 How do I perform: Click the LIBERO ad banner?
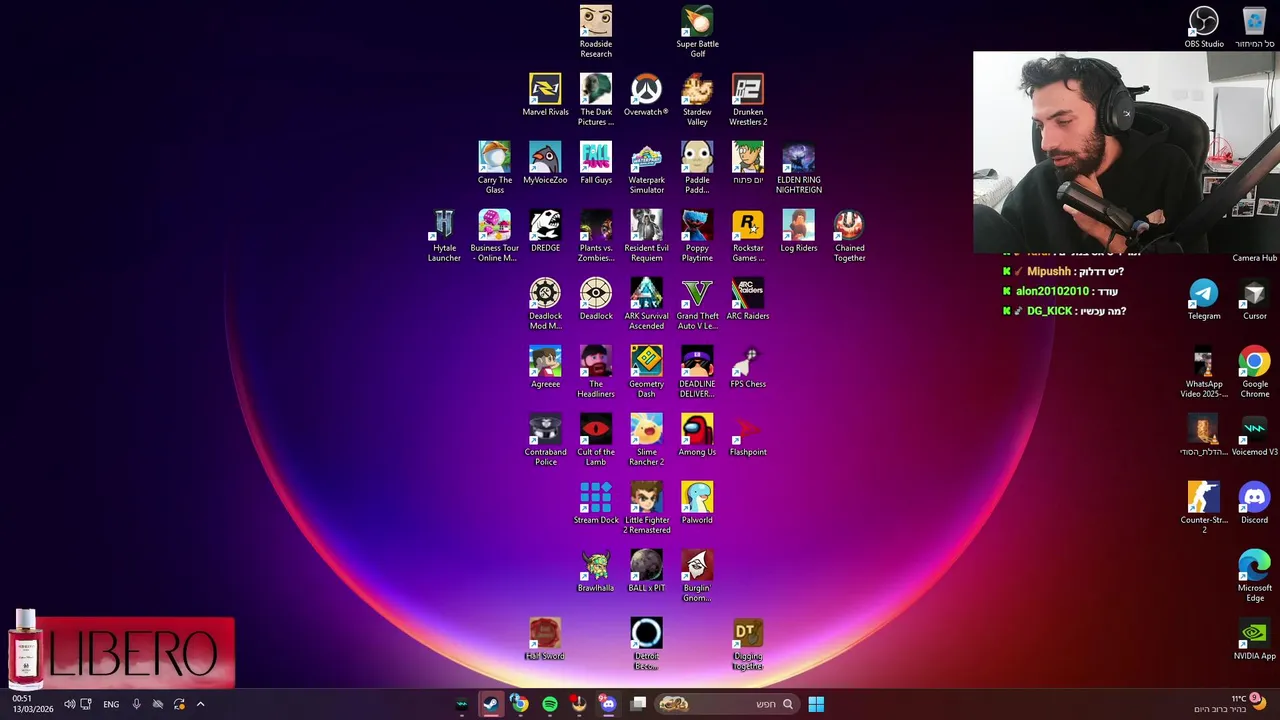click(120, 652)
